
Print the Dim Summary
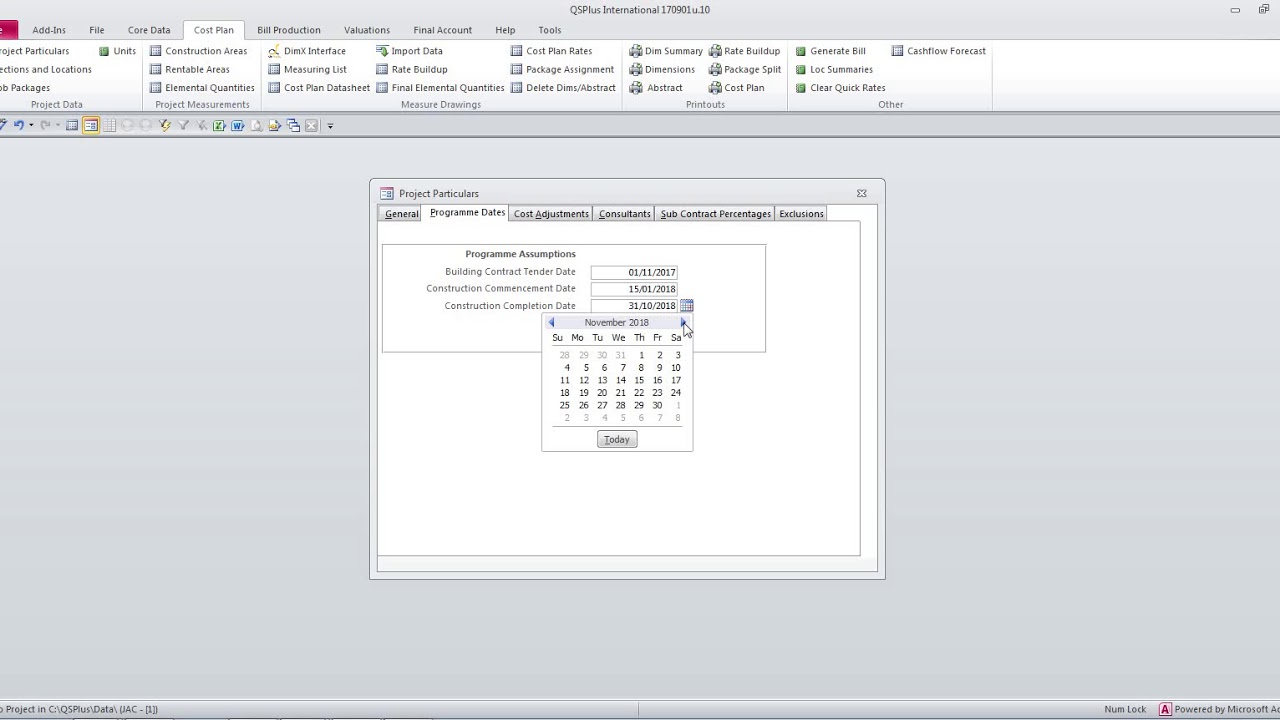click(x=666, y=51)
